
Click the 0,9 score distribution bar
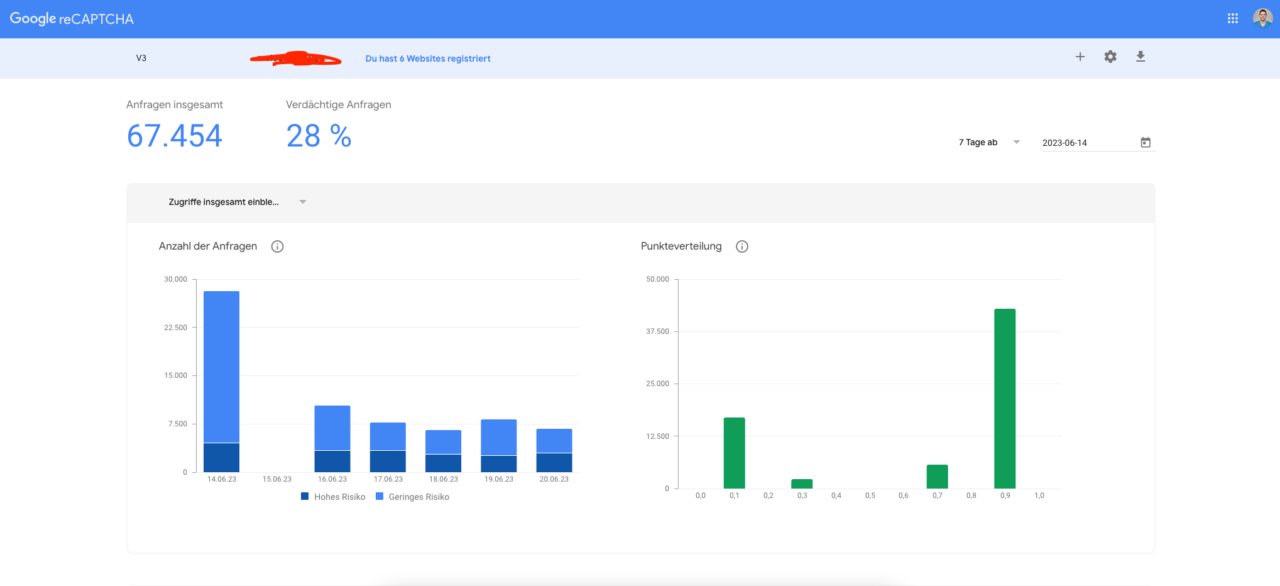(x=1004, y=398)
